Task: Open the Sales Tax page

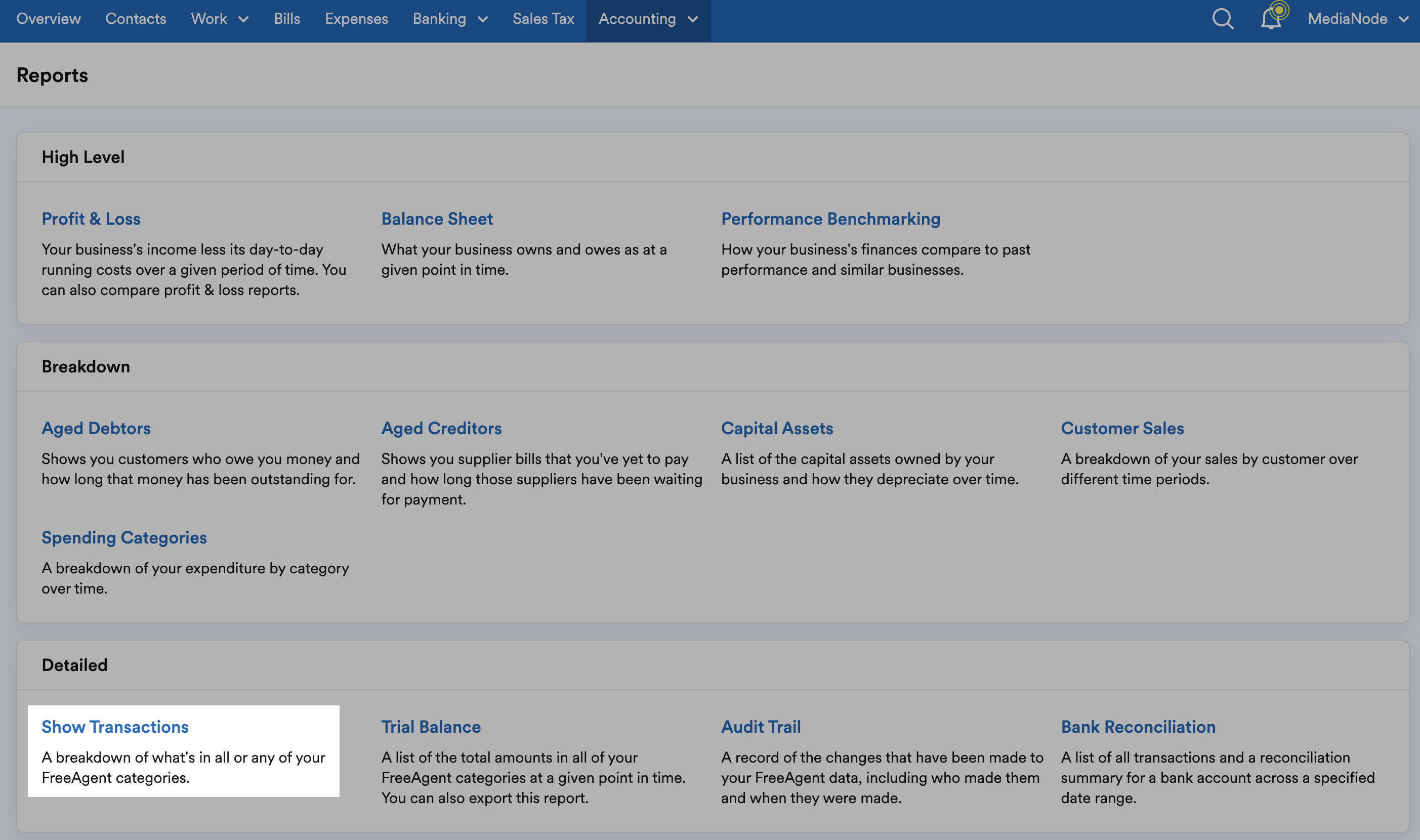Action: pyautogui.click(x=543, y=19)
